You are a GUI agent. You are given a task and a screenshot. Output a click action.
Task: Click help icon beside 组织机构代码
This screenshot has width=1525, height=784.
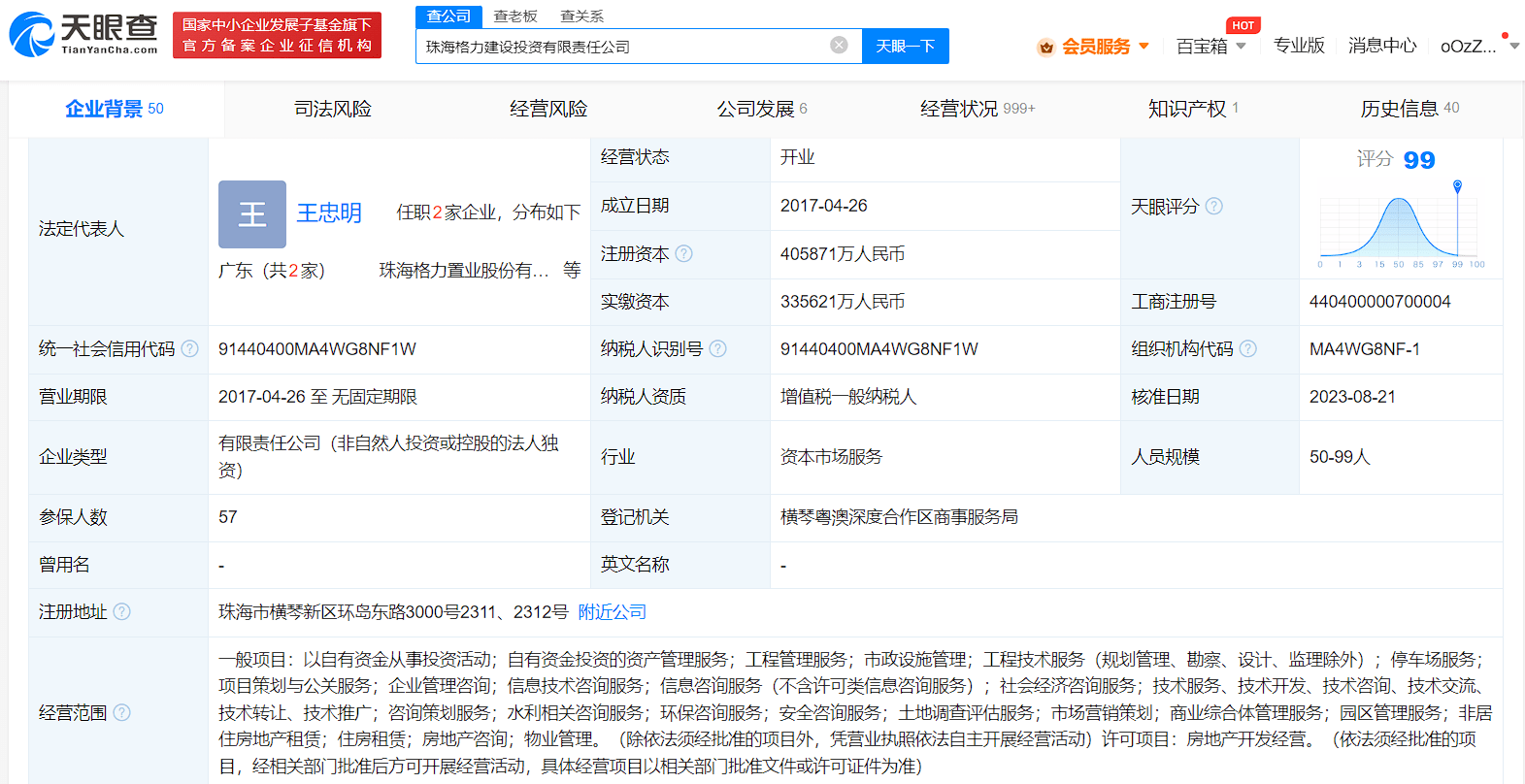tap(1248, 348)
